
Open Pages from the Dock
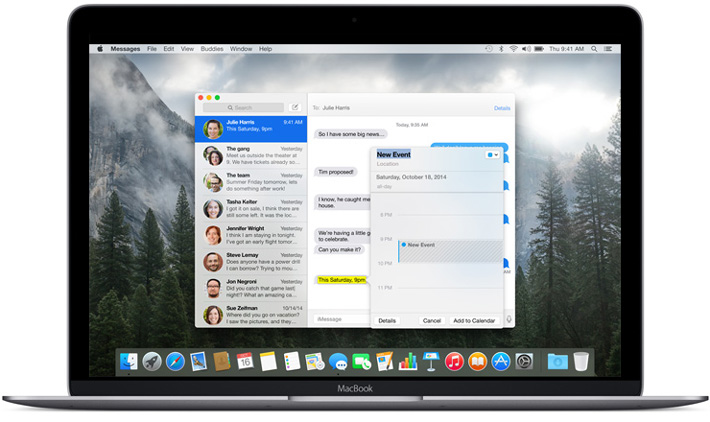click(384, 362)
